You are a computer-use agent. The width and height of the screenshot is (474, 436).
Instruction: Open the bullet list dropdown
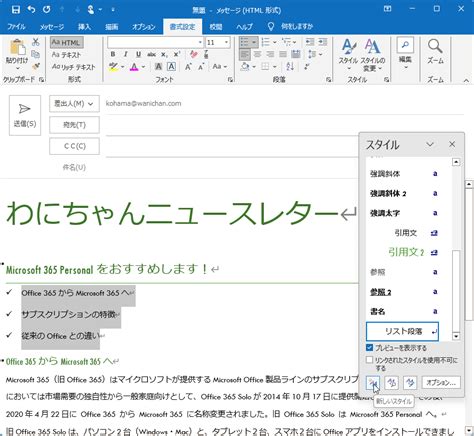[254, 42]
